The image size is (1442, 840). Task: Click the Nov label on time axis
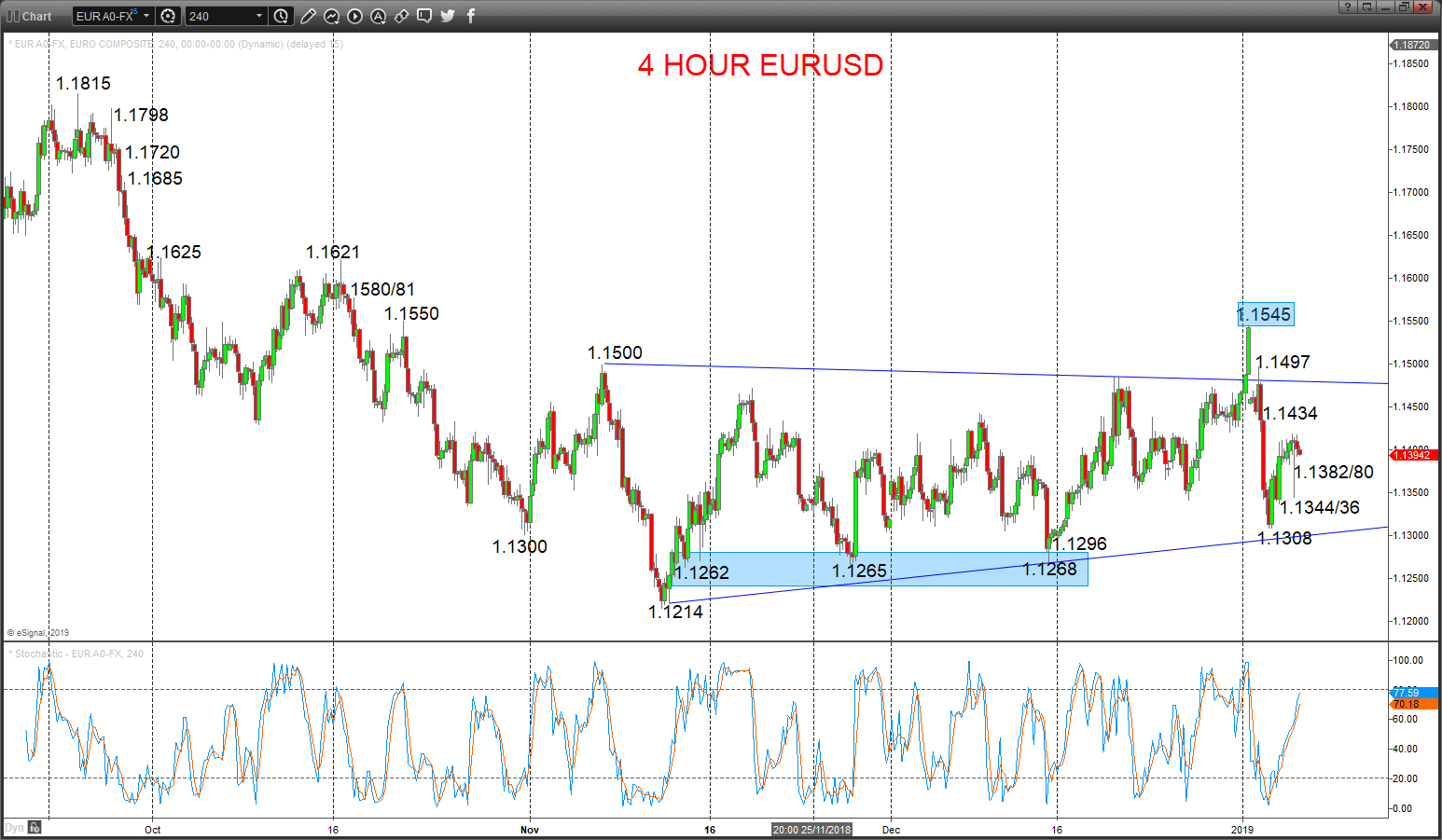coord(530,830)
